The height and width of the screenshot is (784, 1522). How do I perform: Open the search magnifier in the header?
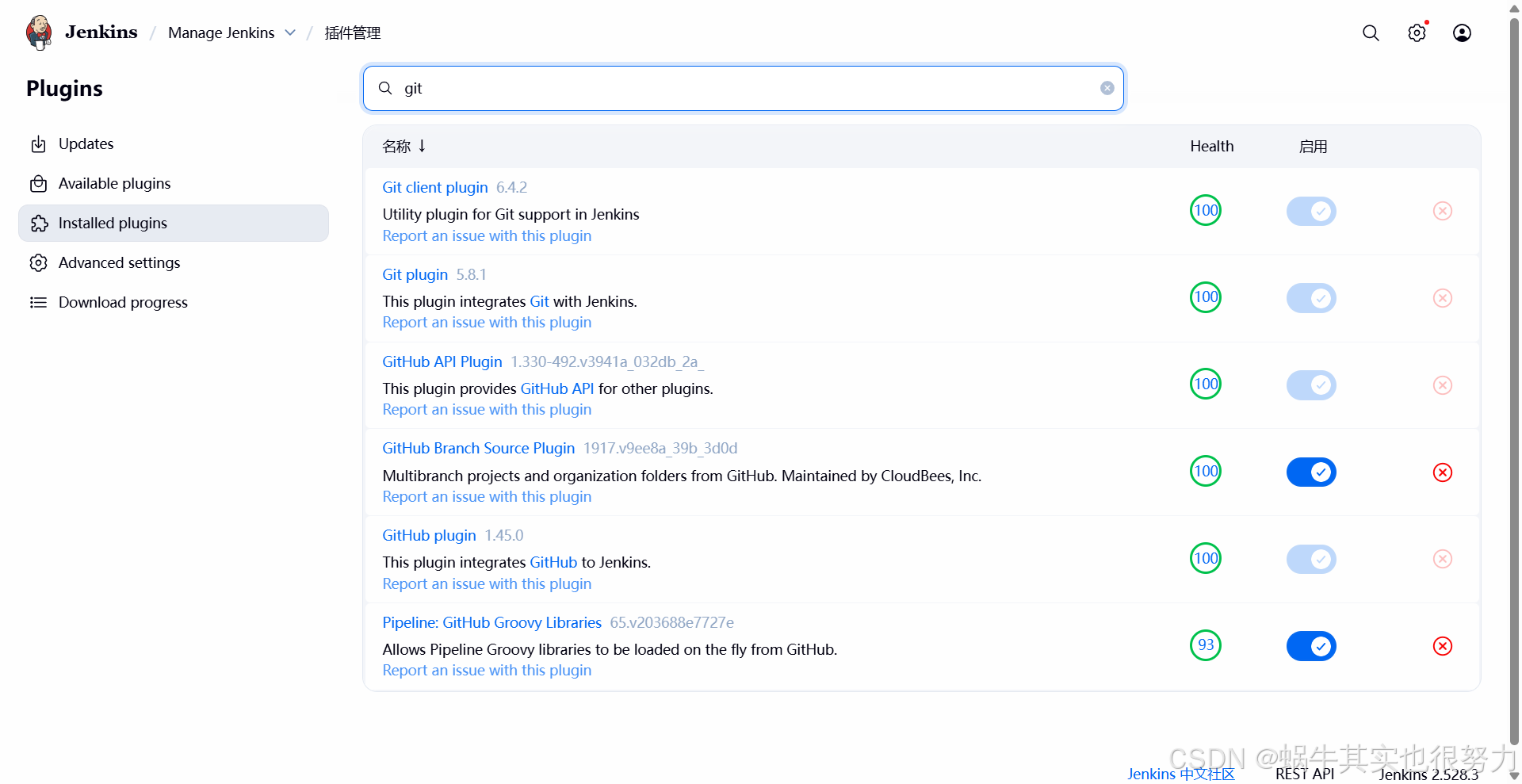[1371, 33]
